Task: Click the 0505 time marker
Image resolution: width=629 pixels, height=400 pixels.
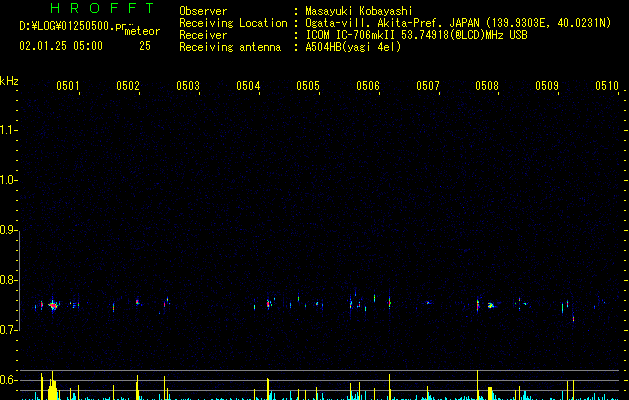Action: (x=308, y=85)
